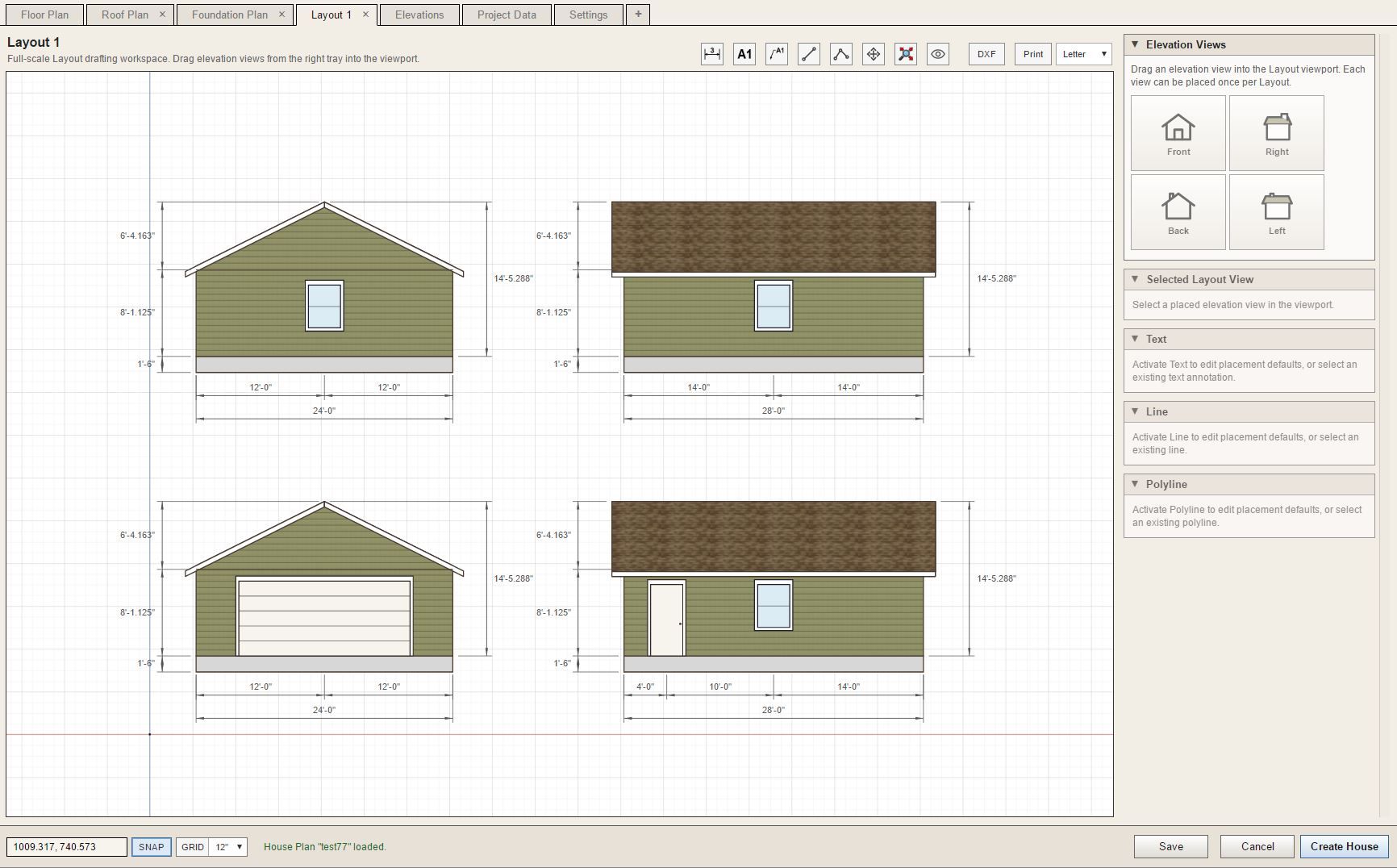Choose the leader text annotation tool

tap(777, 54)
